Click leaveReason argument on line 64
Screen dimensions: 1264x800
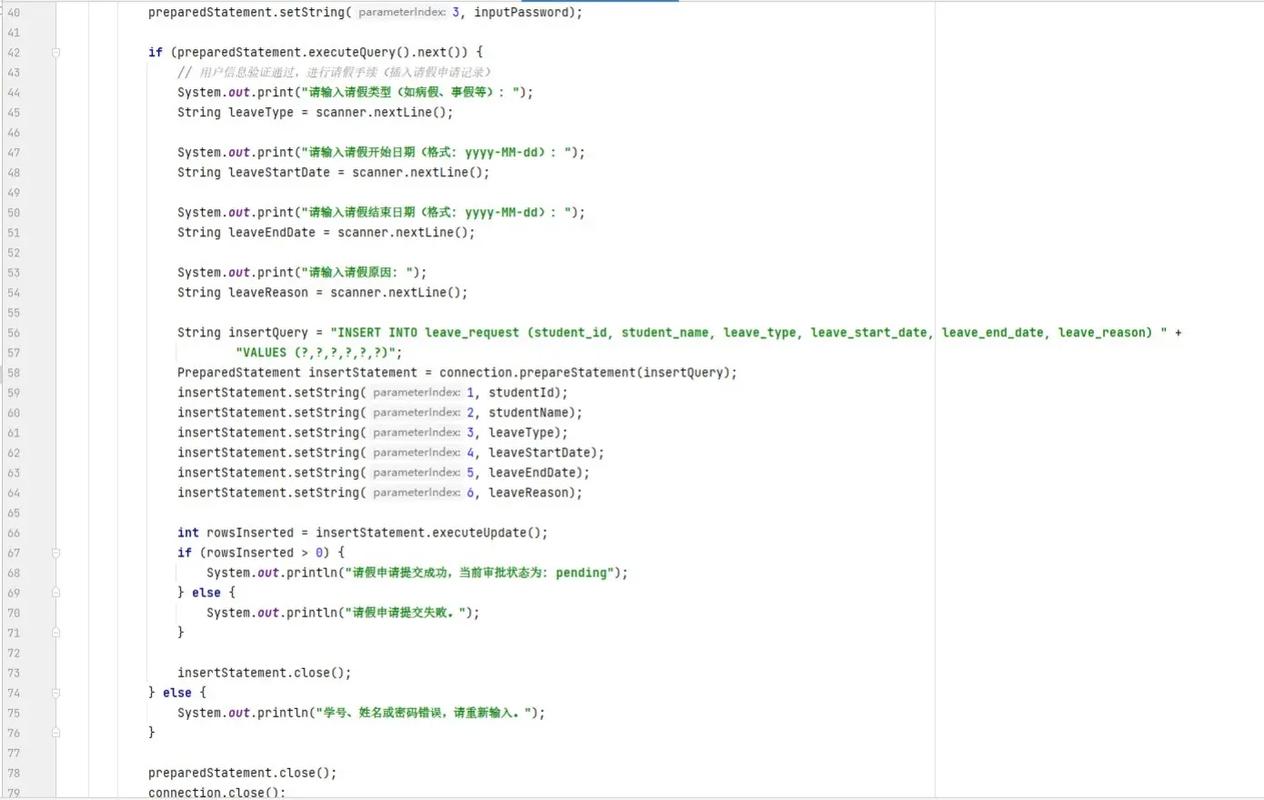coord(527,492)
